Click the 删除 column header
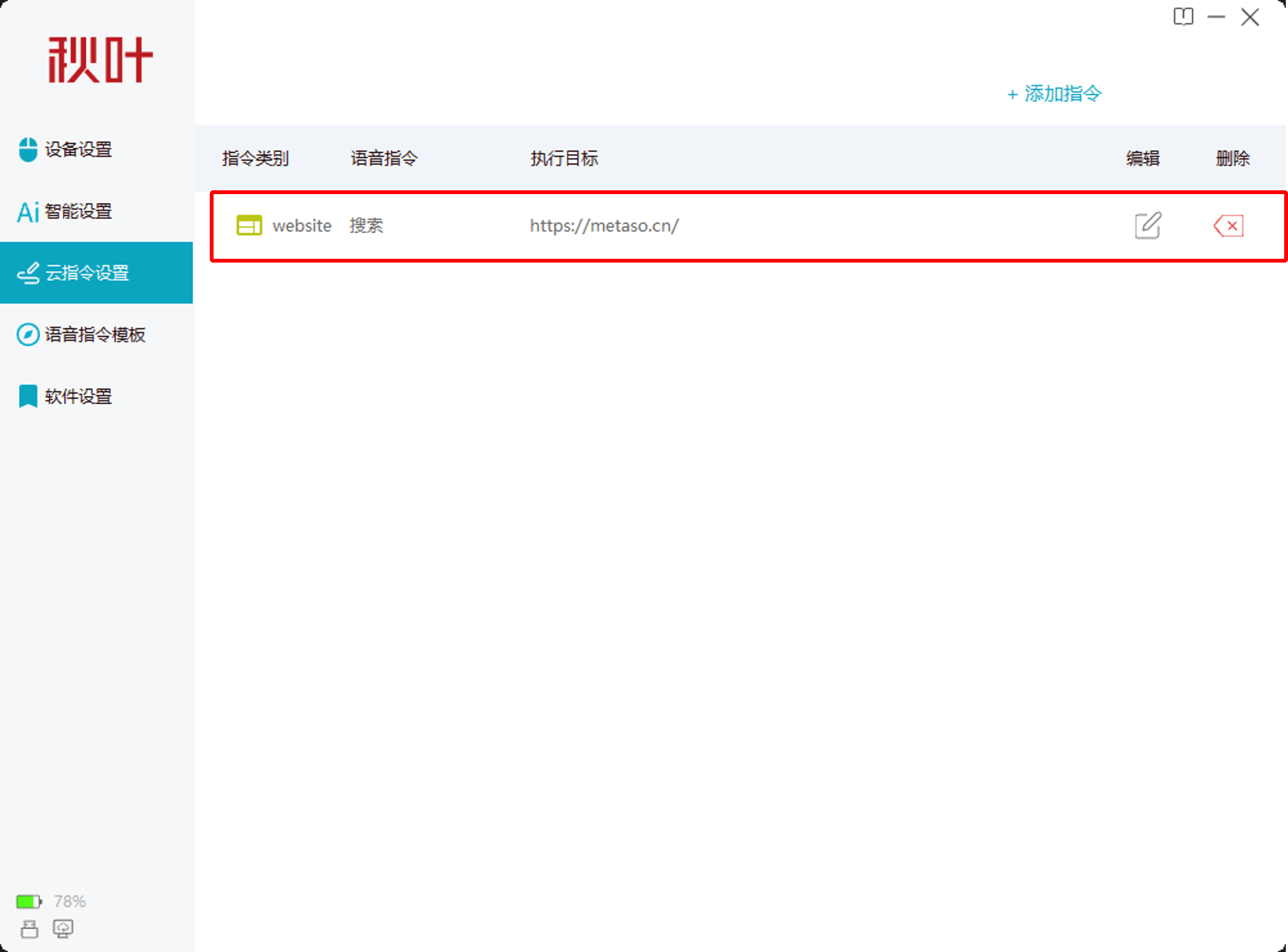 click(1233, 158)
